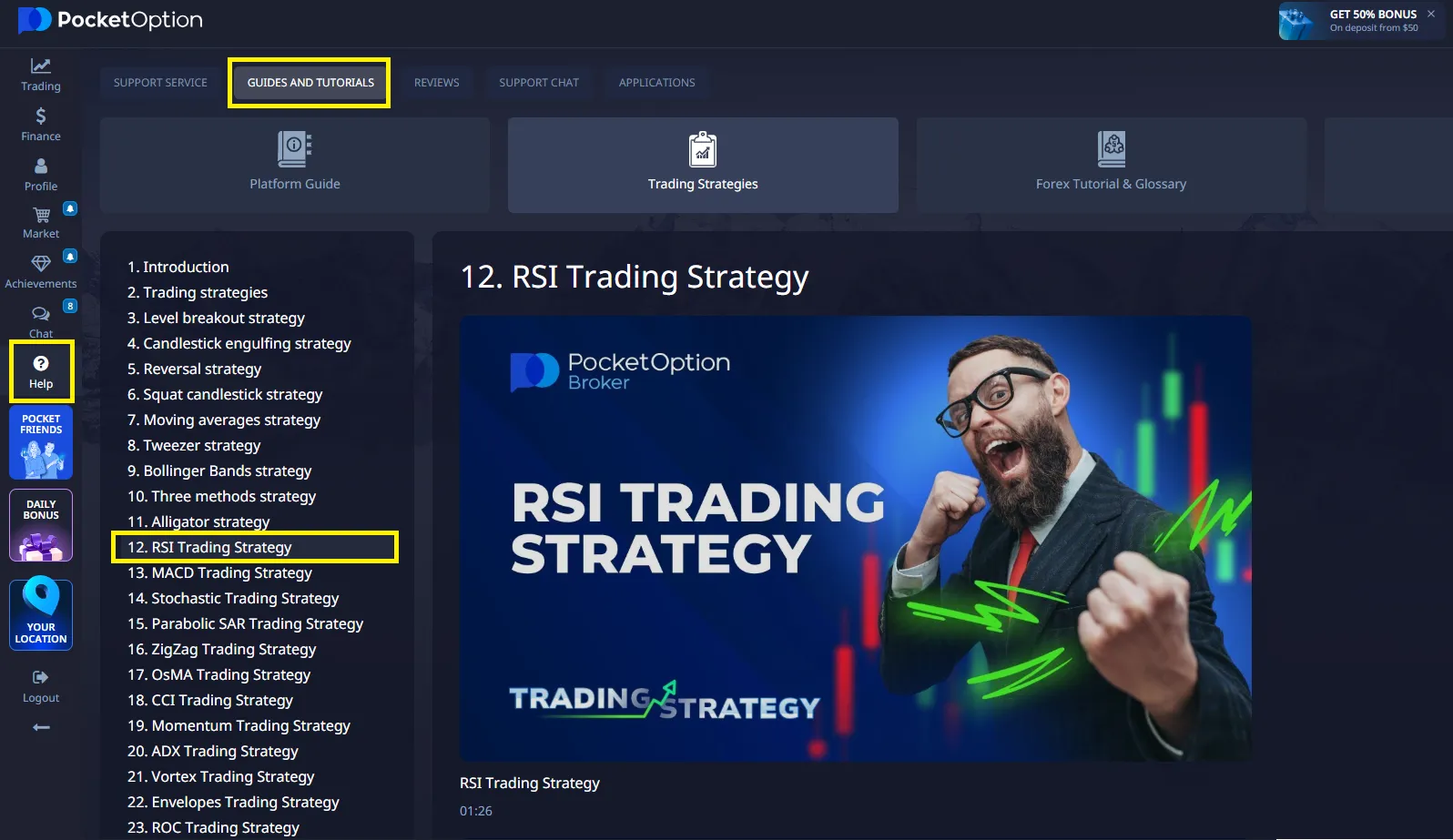Select 17. OsMA Trading Strategy
This screenshot has width=1453, height=840.
[x=219, y=674]
